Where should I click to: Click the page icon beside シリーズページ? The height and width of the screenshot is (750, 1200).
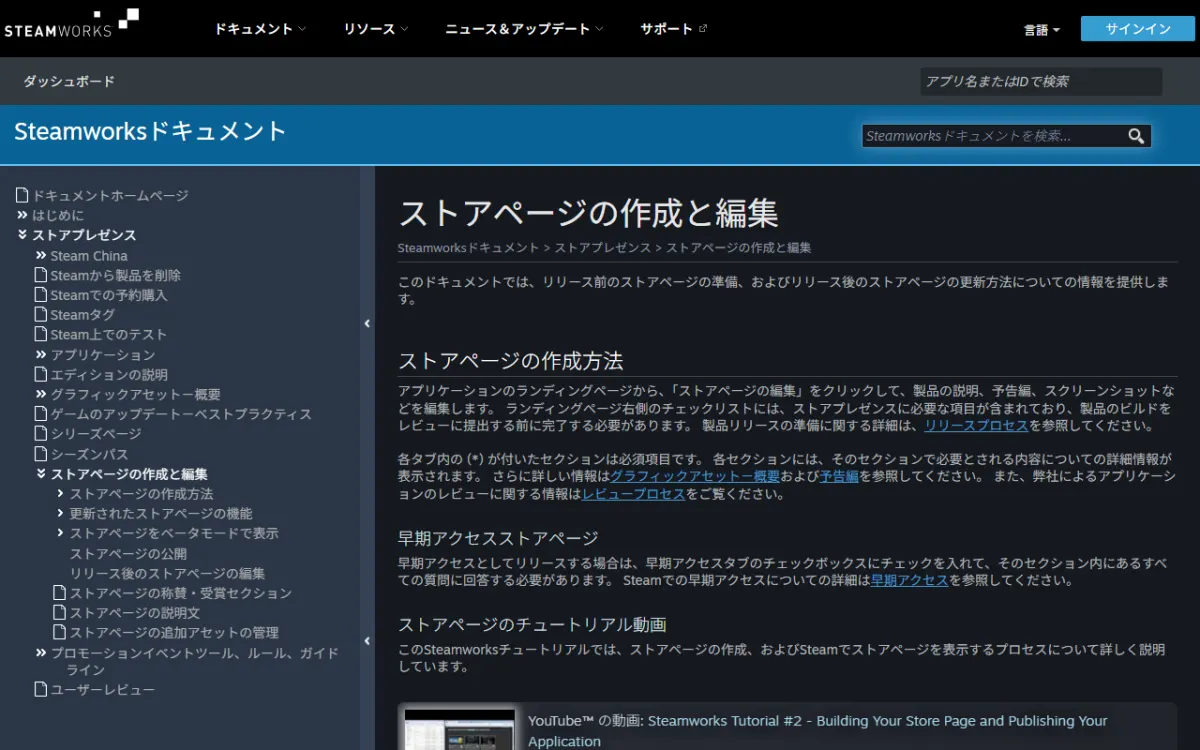tap(41, 434)
